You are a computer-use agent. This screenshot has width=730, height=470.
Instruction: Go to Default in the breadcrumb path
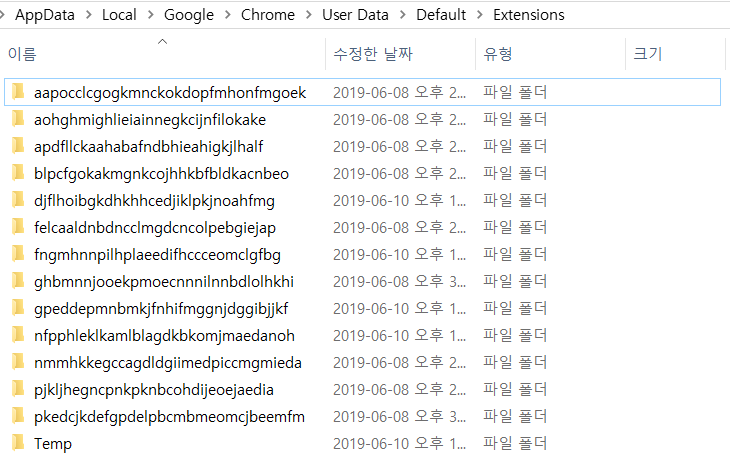coord(441,15)
